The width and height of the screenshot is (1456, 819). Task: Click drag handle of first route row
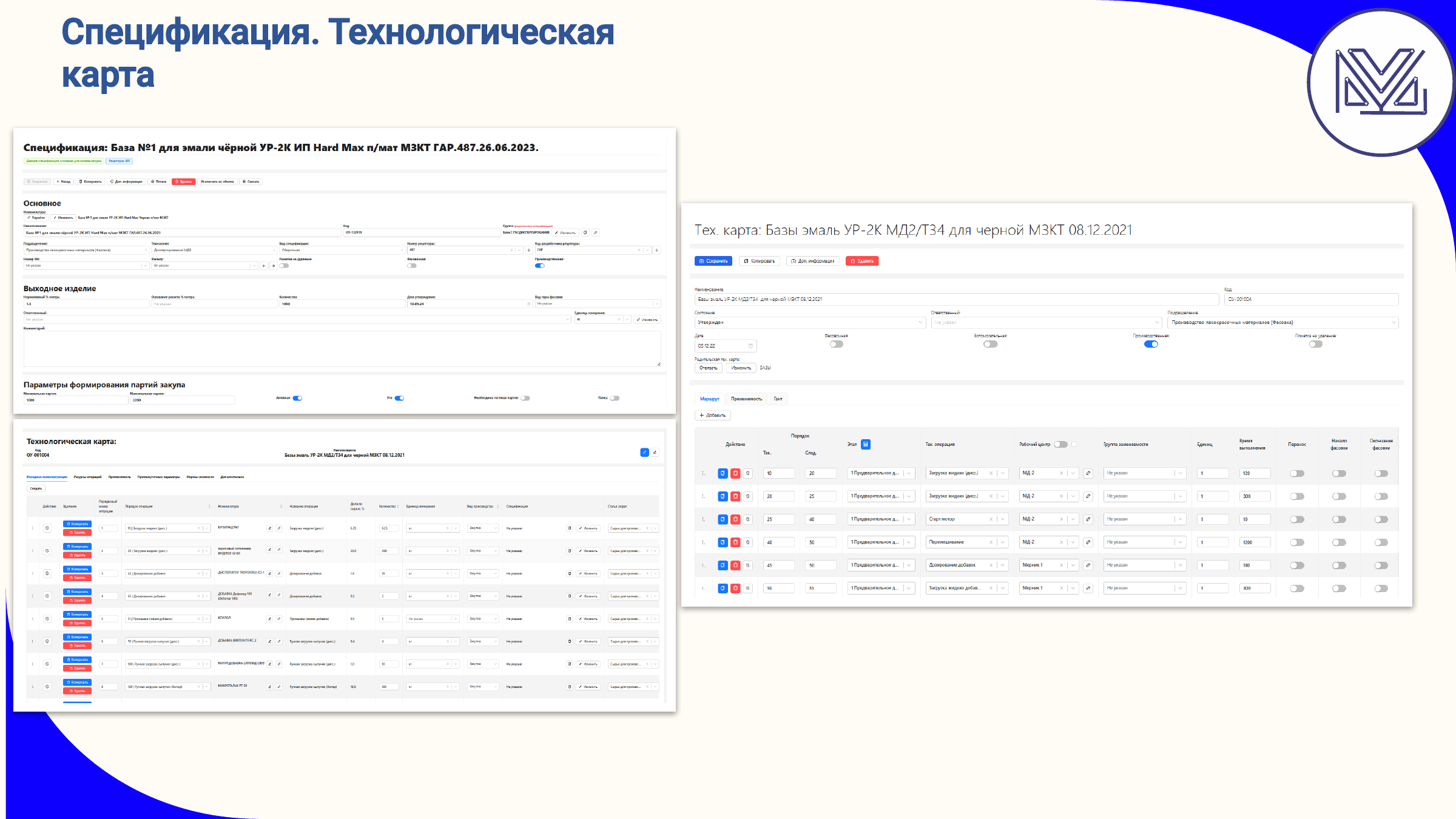click(704, 473)
